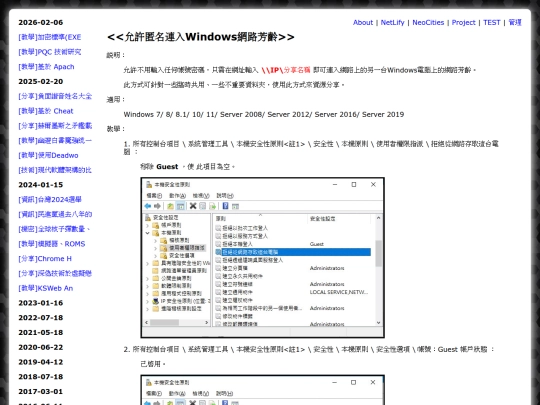Click Forward arrow icon in first embedded policy window
Screen dimensions: 540x405
click(x=157, y=206)
